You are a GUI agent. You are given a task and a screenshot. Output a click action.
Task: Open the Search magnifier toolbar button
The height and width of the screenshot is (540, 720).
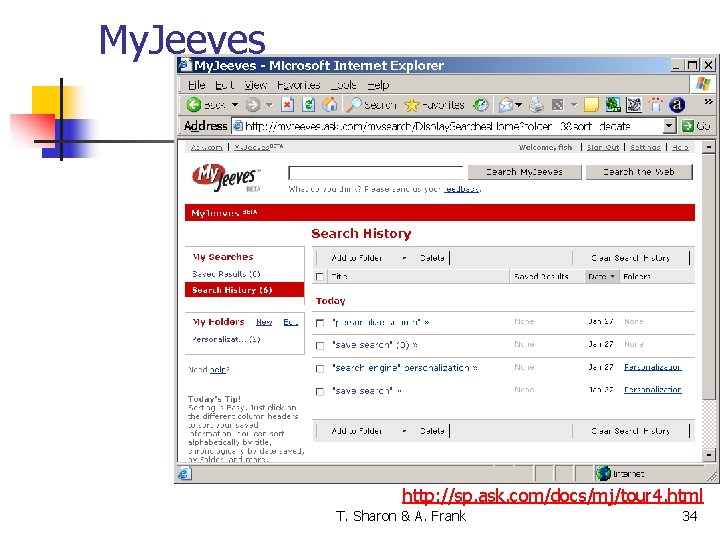click(x=371, y=105)
